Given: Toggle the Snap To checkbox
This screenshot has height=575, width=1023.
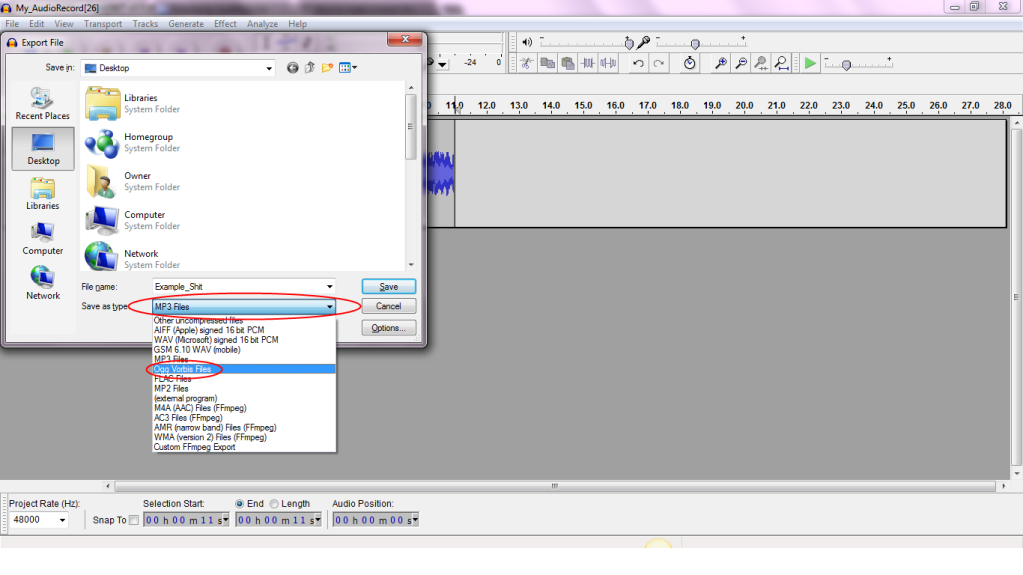Looking at the screenshot, I should 134,520.
